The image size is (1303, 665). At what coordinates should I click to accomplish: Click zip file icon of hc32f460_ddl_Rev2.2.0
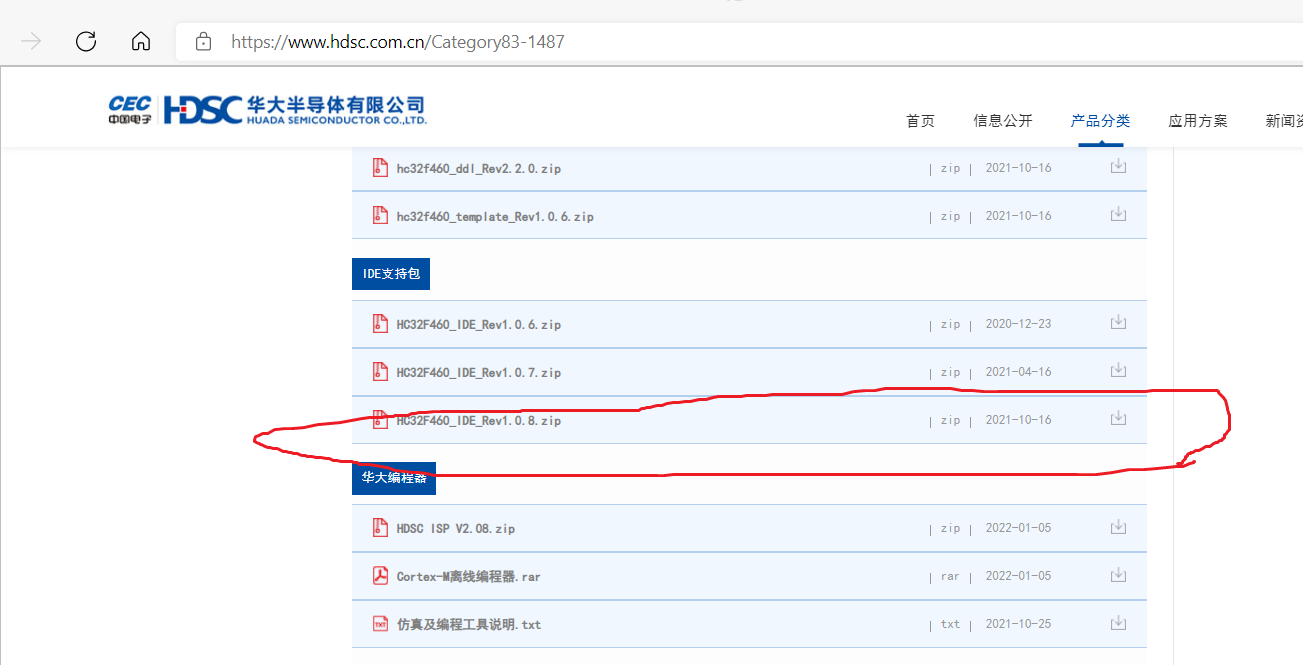tap(379, 167)
